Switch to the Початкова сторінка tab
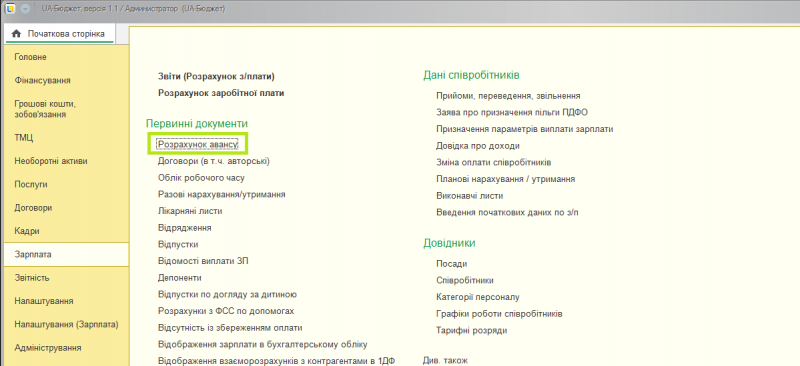800x366 pixels. (x=61, y=34)
